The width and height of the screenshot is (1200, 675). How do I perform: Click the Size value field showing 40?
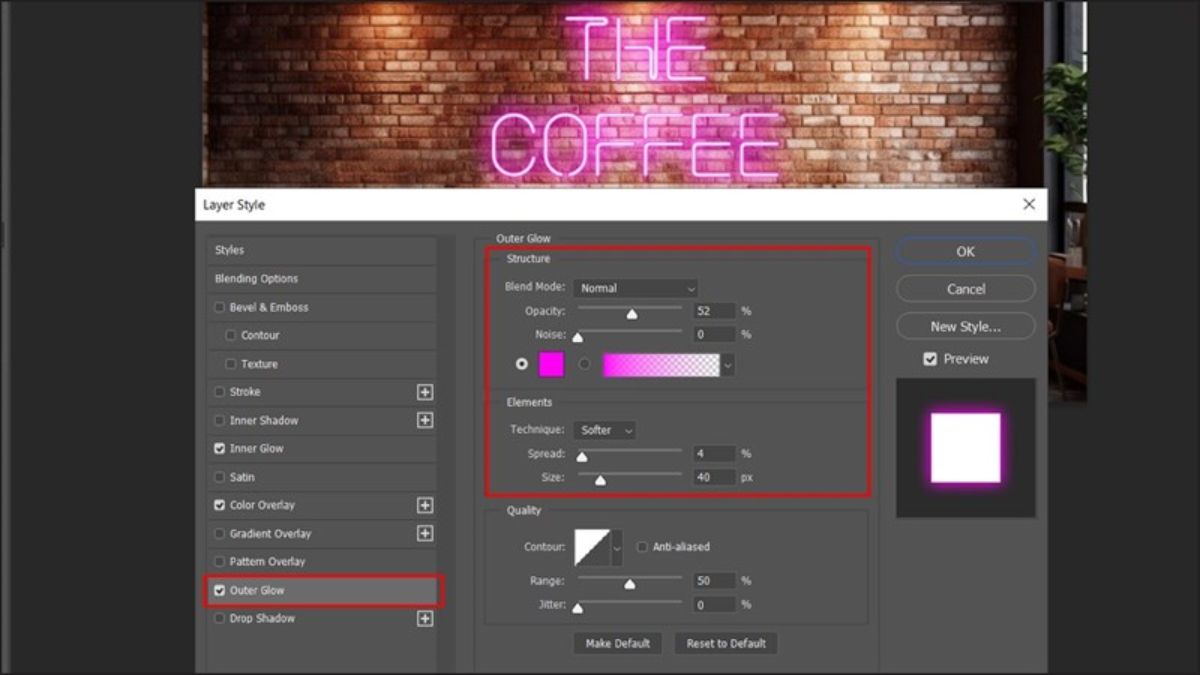click(714, 478)
